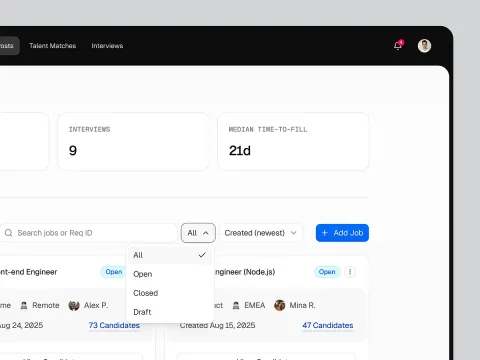Click the 'Mina R.' name

[302, 305]
